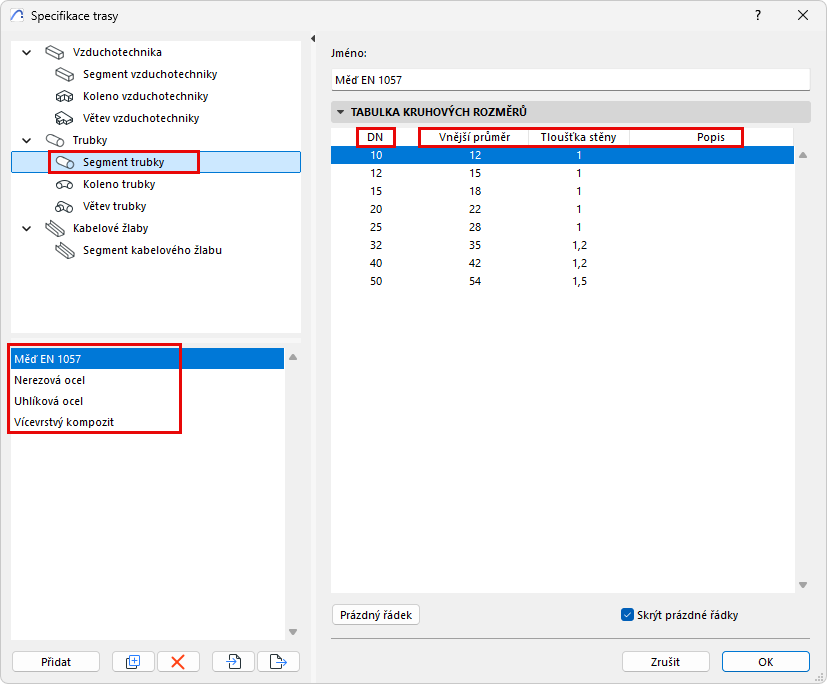827x684 pixels.
Task: Click the Trubky pipe category icon
Action: (55, 140)
